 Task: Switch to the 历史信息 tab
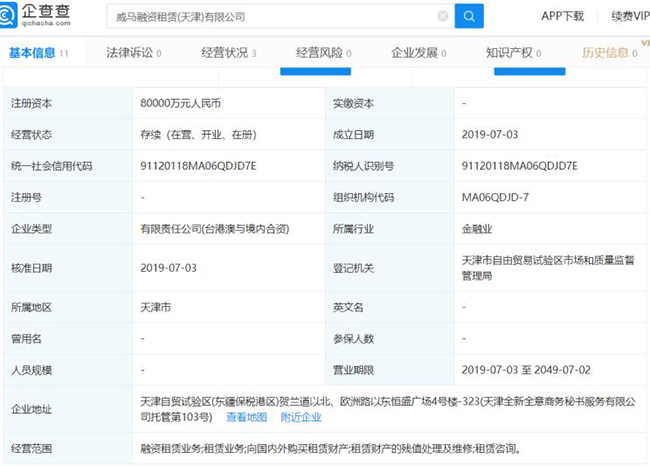(x=609, y=53)
